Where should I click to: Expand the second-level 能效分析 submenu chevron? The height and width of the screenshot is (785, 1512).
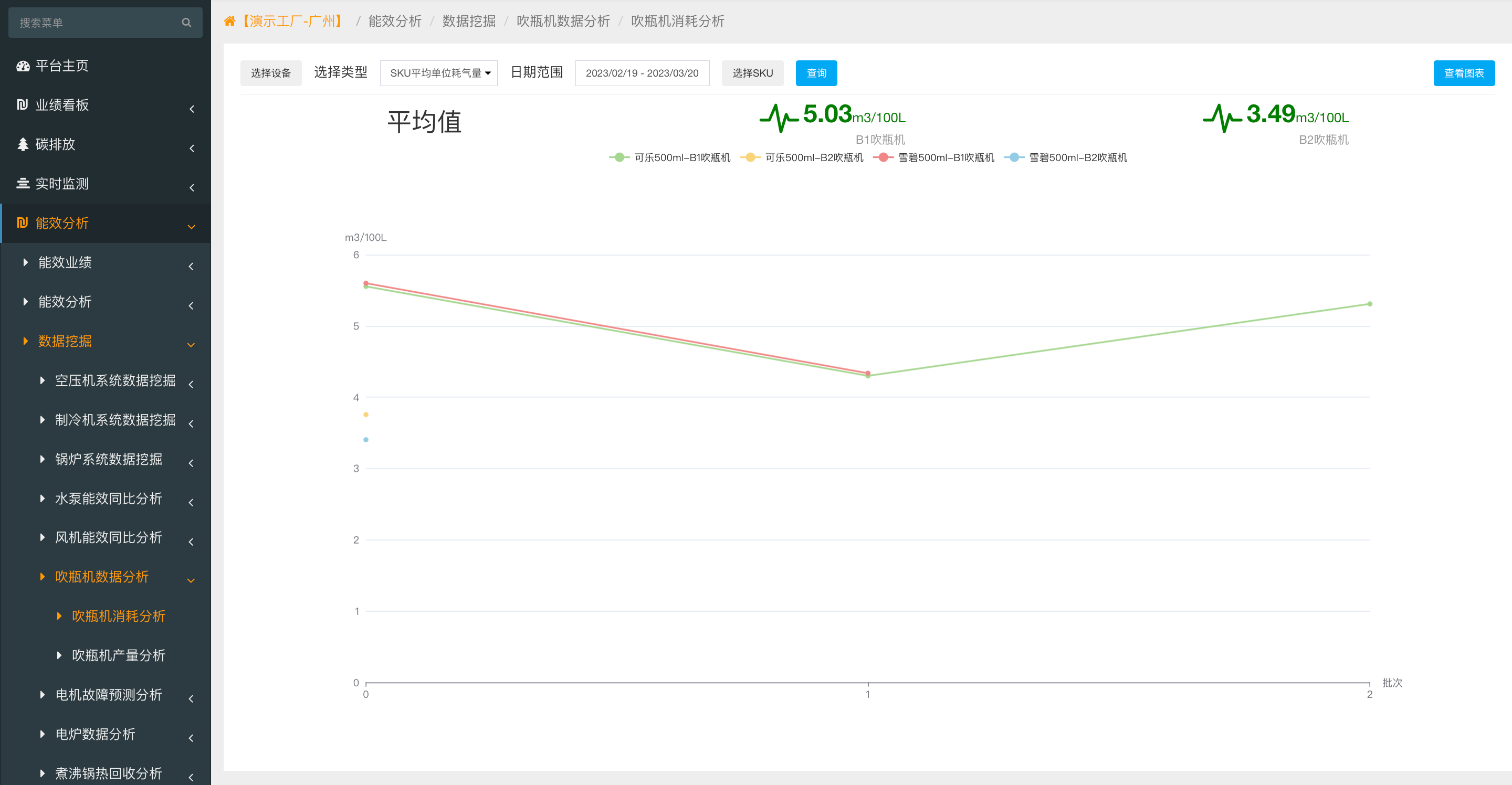click(x=191, y=305)
